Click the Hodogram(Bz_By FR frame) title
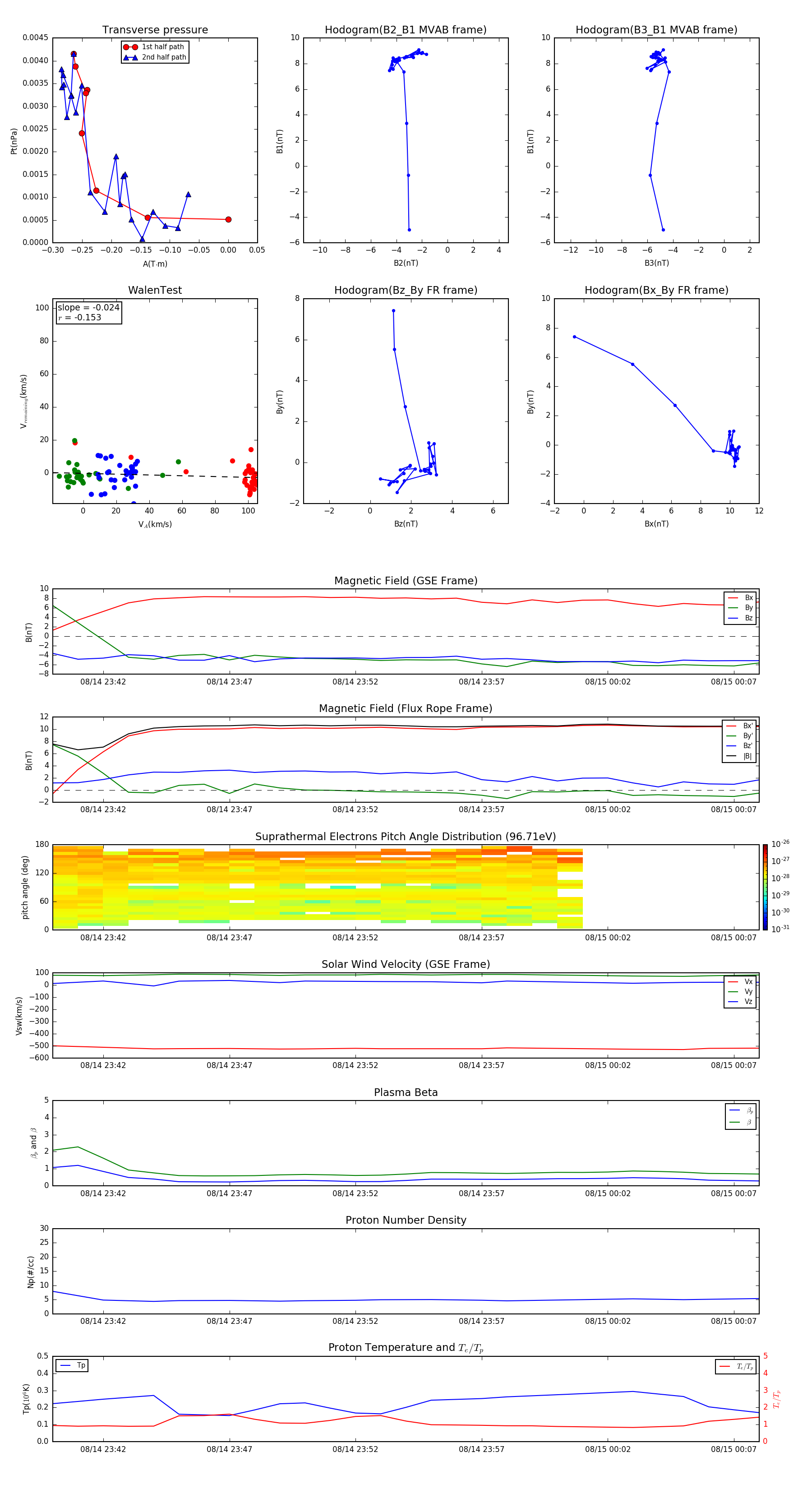Viewport: 812px width, 1489px height. [406, 290]
